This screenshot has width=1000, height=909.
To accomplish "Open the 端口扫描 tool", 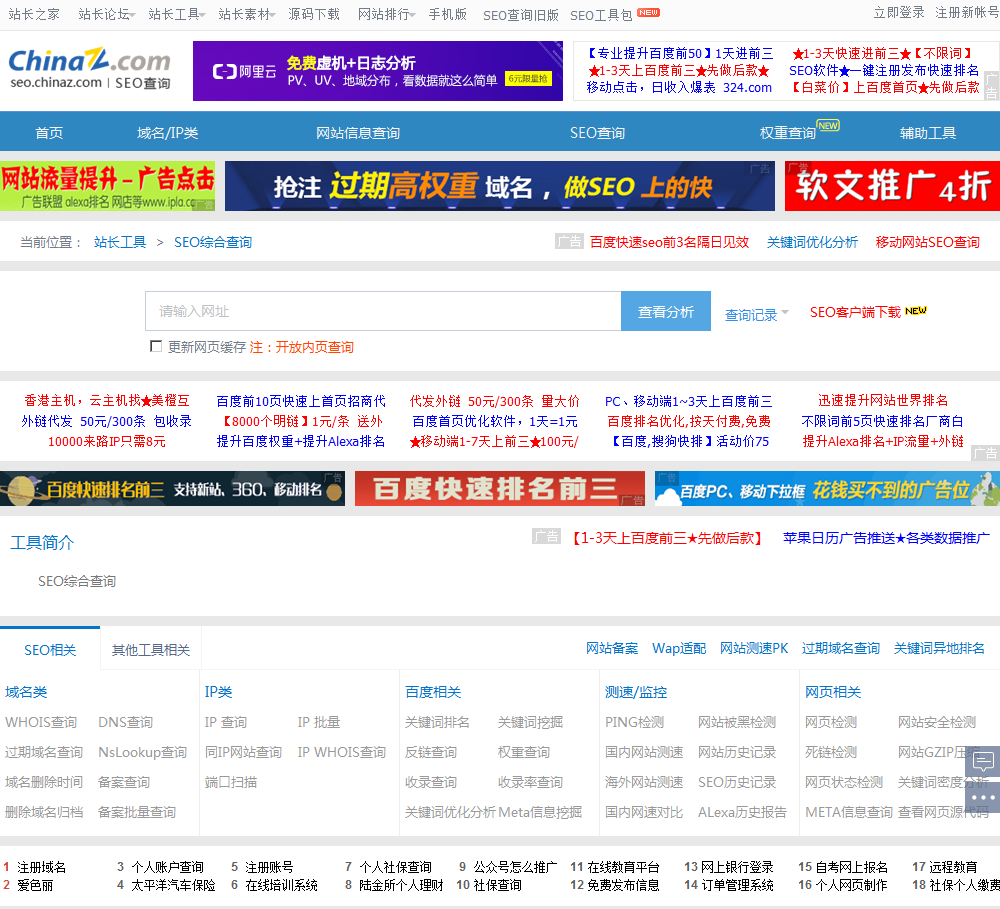I will pyautogui.click(x=231, y=782).
